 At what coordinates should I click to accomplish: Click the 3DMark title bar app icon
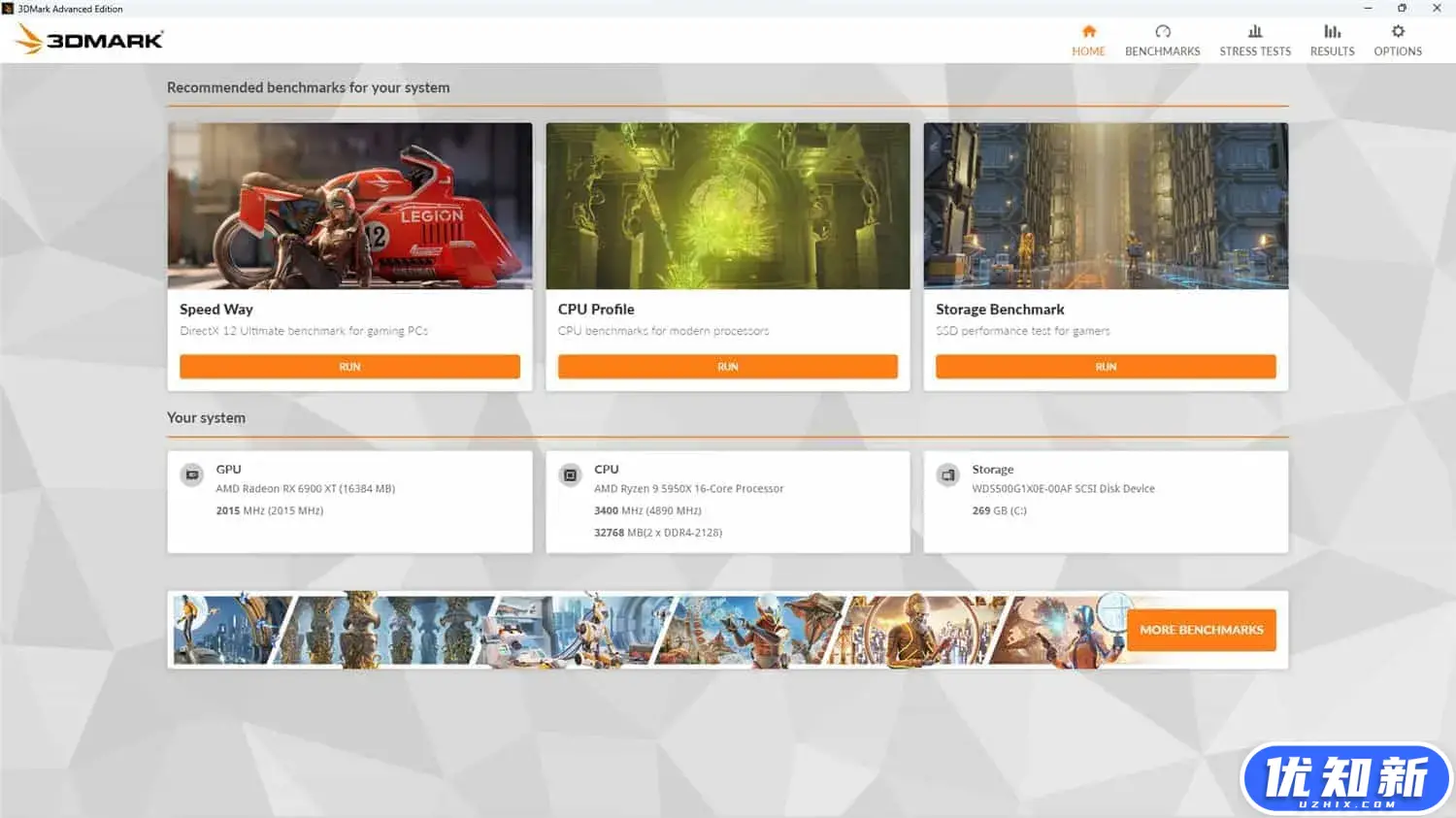[10, 8]
